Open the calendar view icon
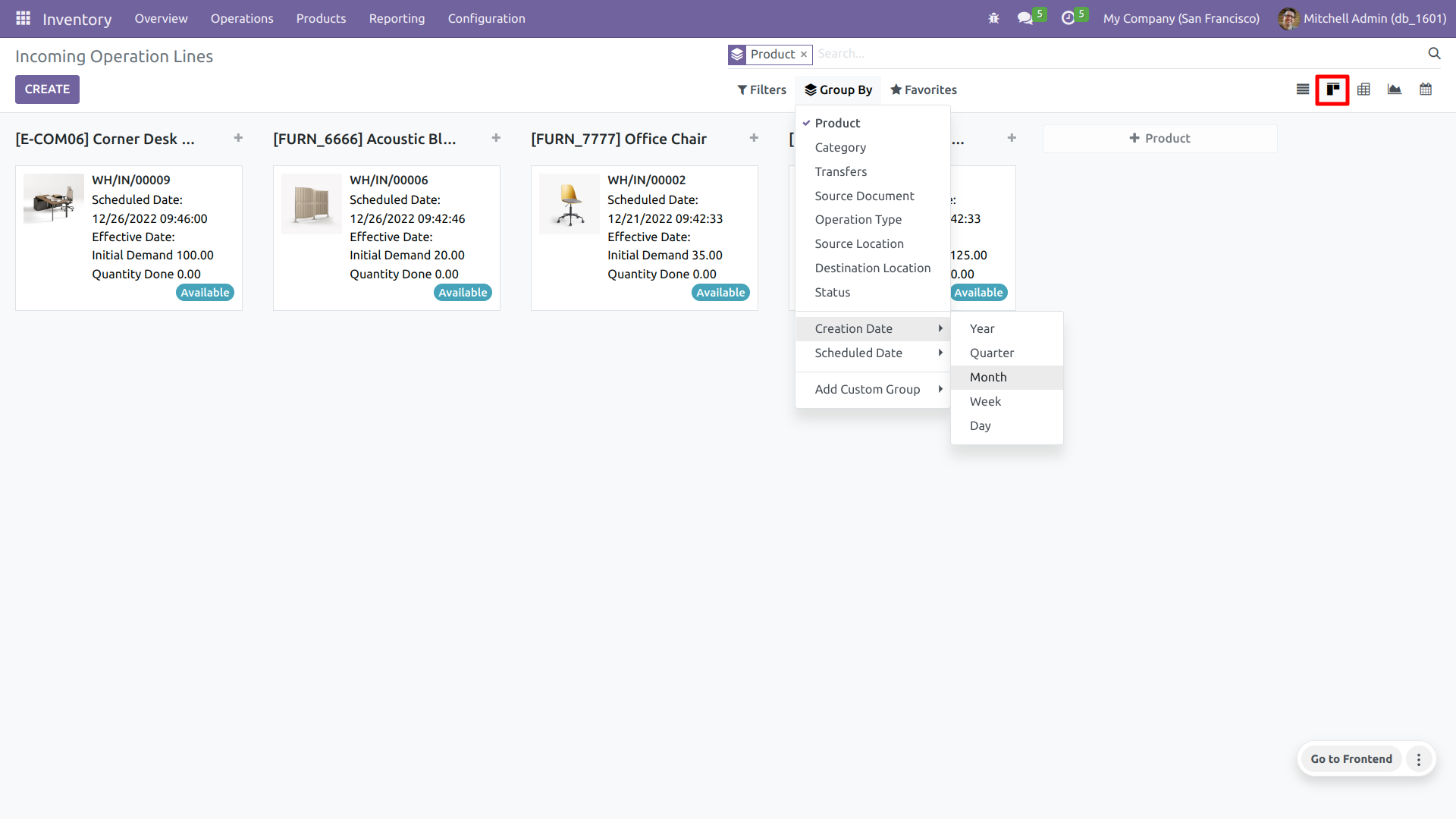The height and width of the screenshot is (819, 1456). (1426, 89)
